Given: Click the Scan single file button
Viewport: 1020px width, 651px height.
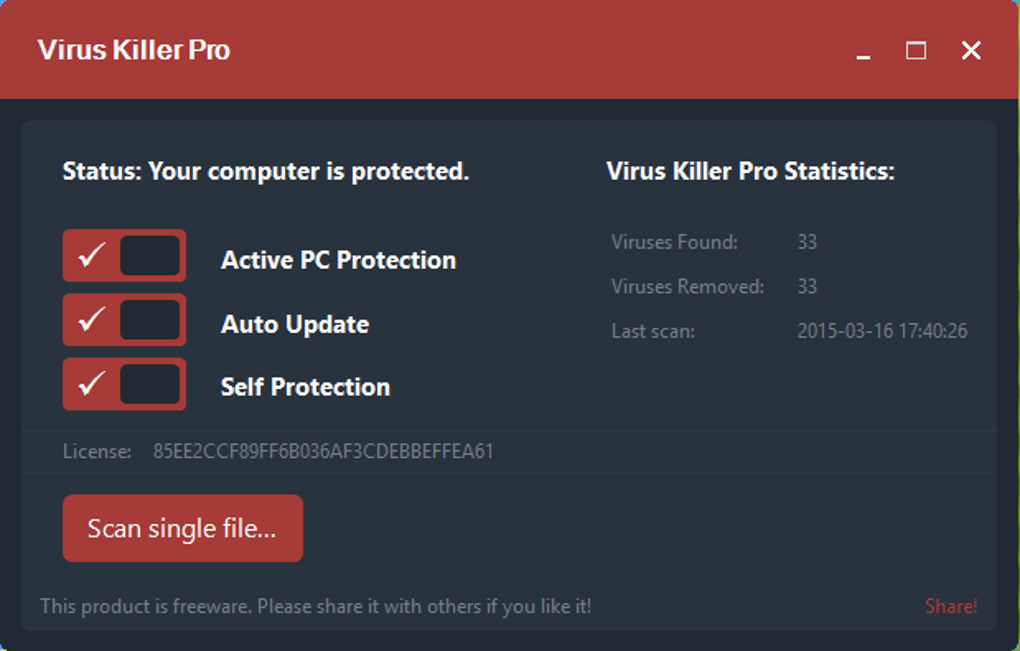Looking at the screenshot, I should pyautogui.click(x=182, y=528).
